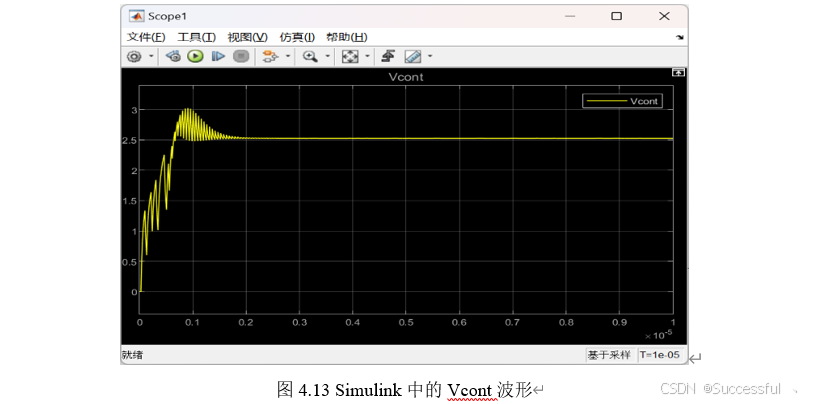Click the ×10⁻⁵ axis exponent label
The width and height of the screenshot is (823, 404).
pyautogui.click(x=659, y=335)
